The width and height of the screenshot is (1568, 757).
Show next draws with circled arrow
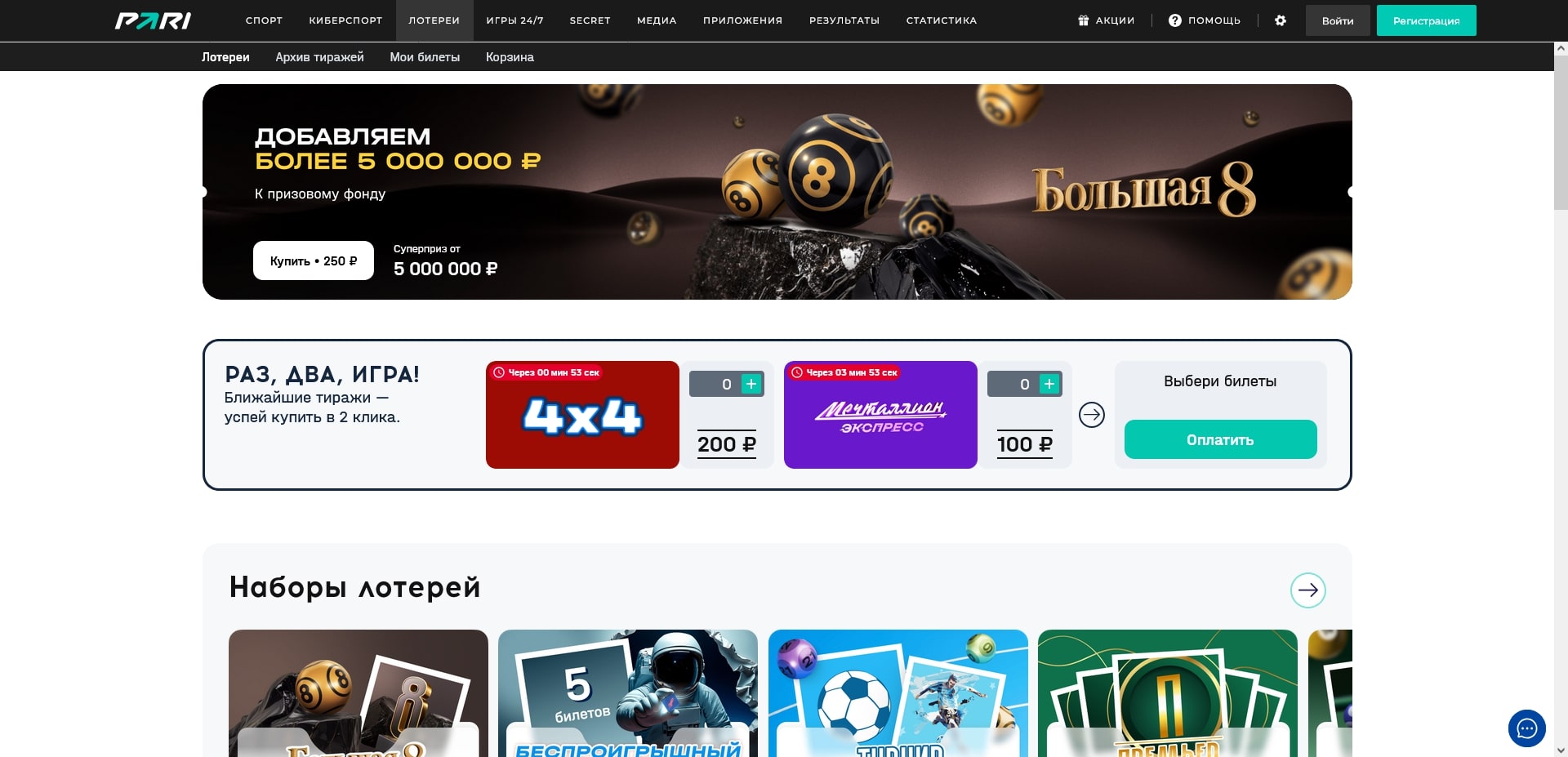[x=1091, y=415]
